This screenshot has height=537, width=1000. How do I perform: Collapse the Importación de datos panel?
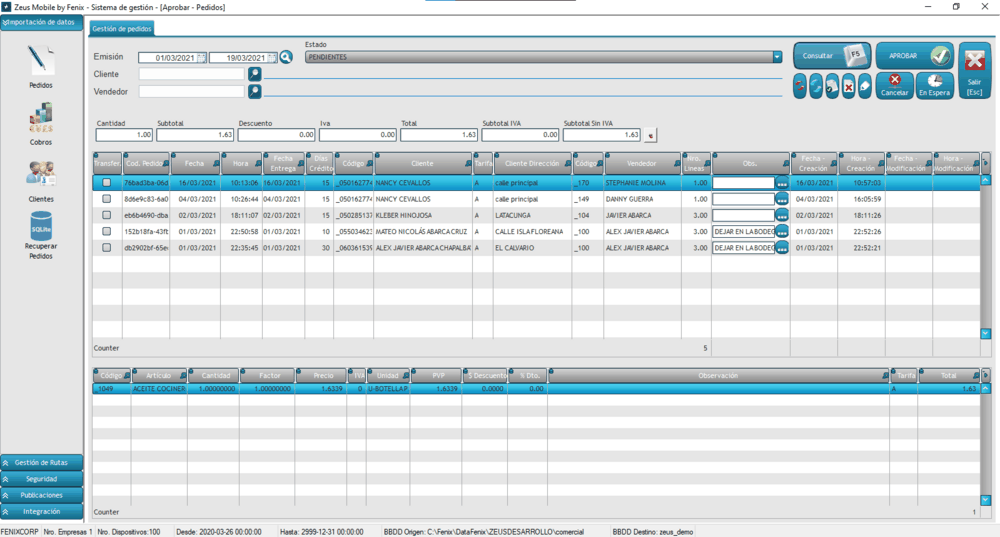tap(41, 22)
